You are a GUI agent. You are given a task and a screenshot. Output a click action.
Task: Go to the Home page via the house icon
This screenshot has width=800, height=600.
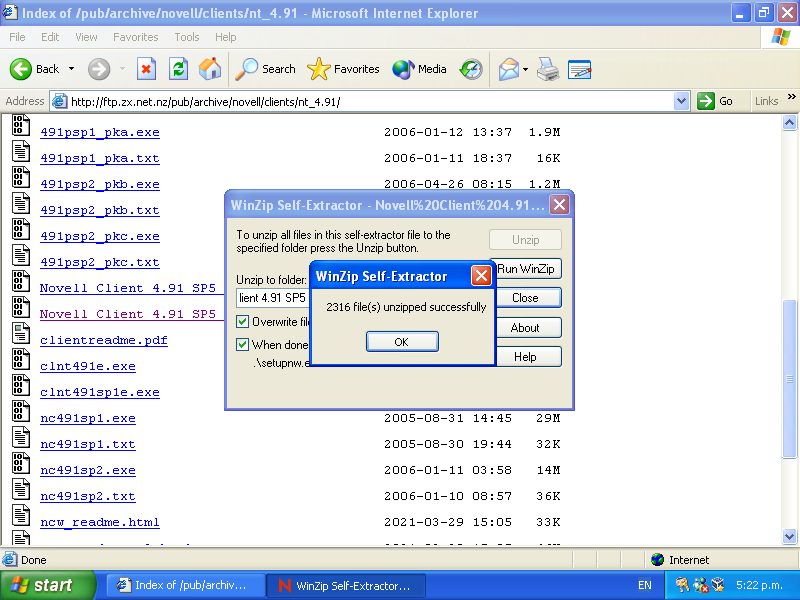(210, 69)
